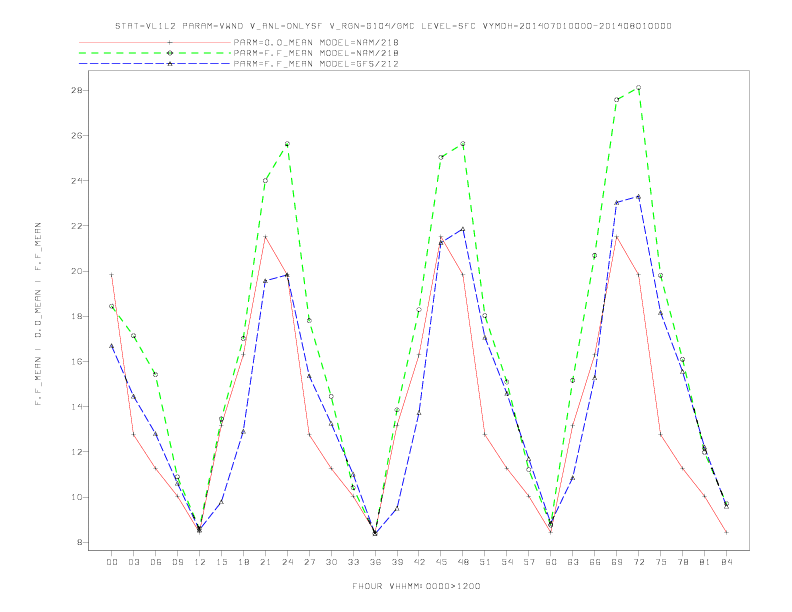Image resolution: width=792 pixels, height=612 pixels.
Task: Click the chart title starting with STAT=VL1L2
Action: point(393,26)
